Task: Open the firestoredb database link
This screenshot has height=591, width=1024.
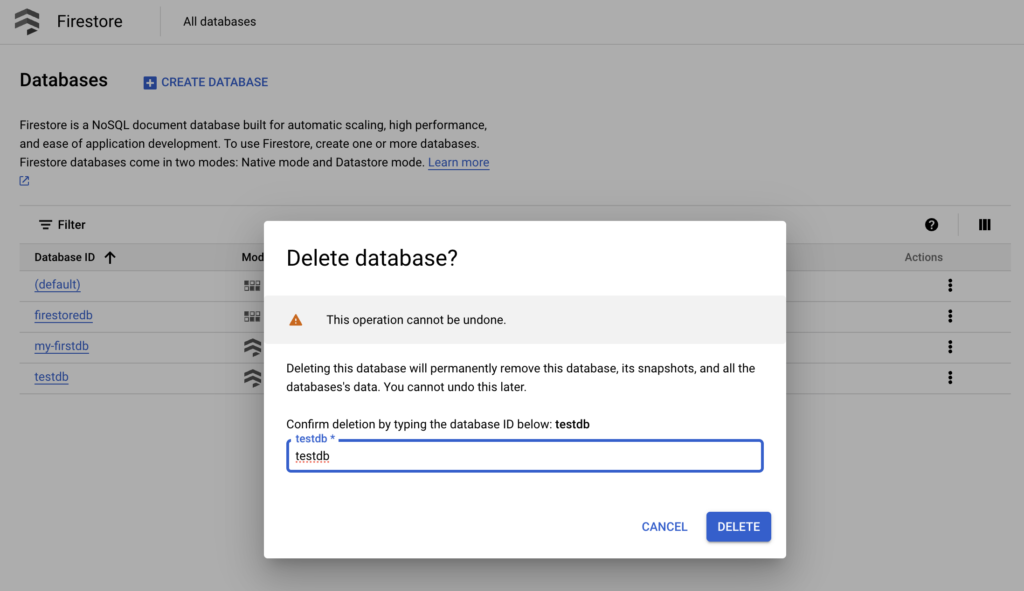Action: click(63, 315)
